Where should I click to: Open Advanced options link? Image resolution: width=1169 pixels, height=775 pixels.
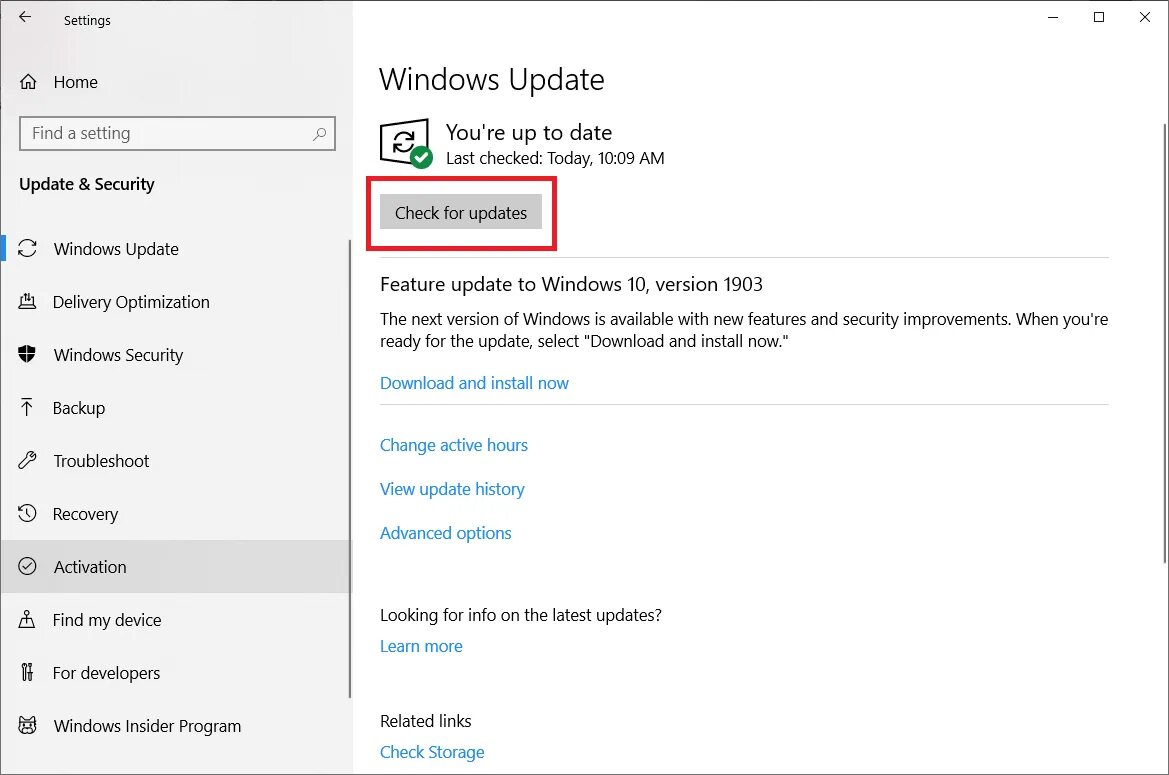coord(446,533)
